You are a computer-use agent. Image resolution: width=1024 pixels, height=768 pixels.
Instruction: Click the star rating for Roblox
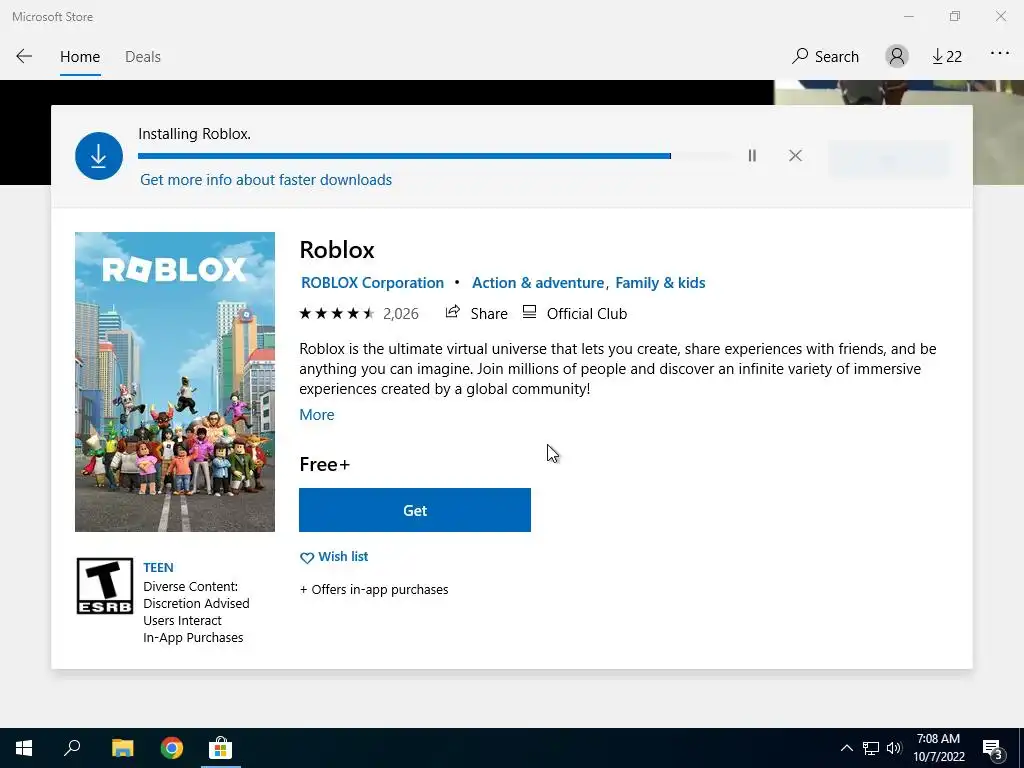[x=336, y=313]
